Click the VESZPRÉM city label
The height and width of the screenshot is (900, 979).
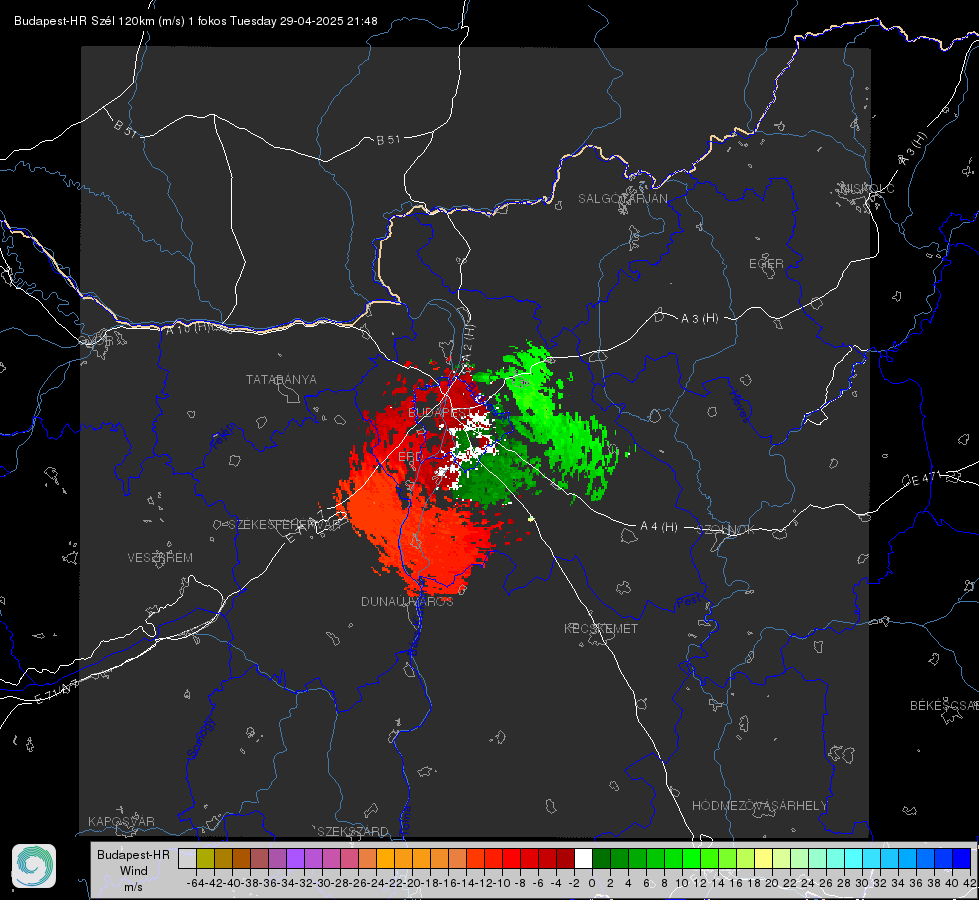point(160,558)
